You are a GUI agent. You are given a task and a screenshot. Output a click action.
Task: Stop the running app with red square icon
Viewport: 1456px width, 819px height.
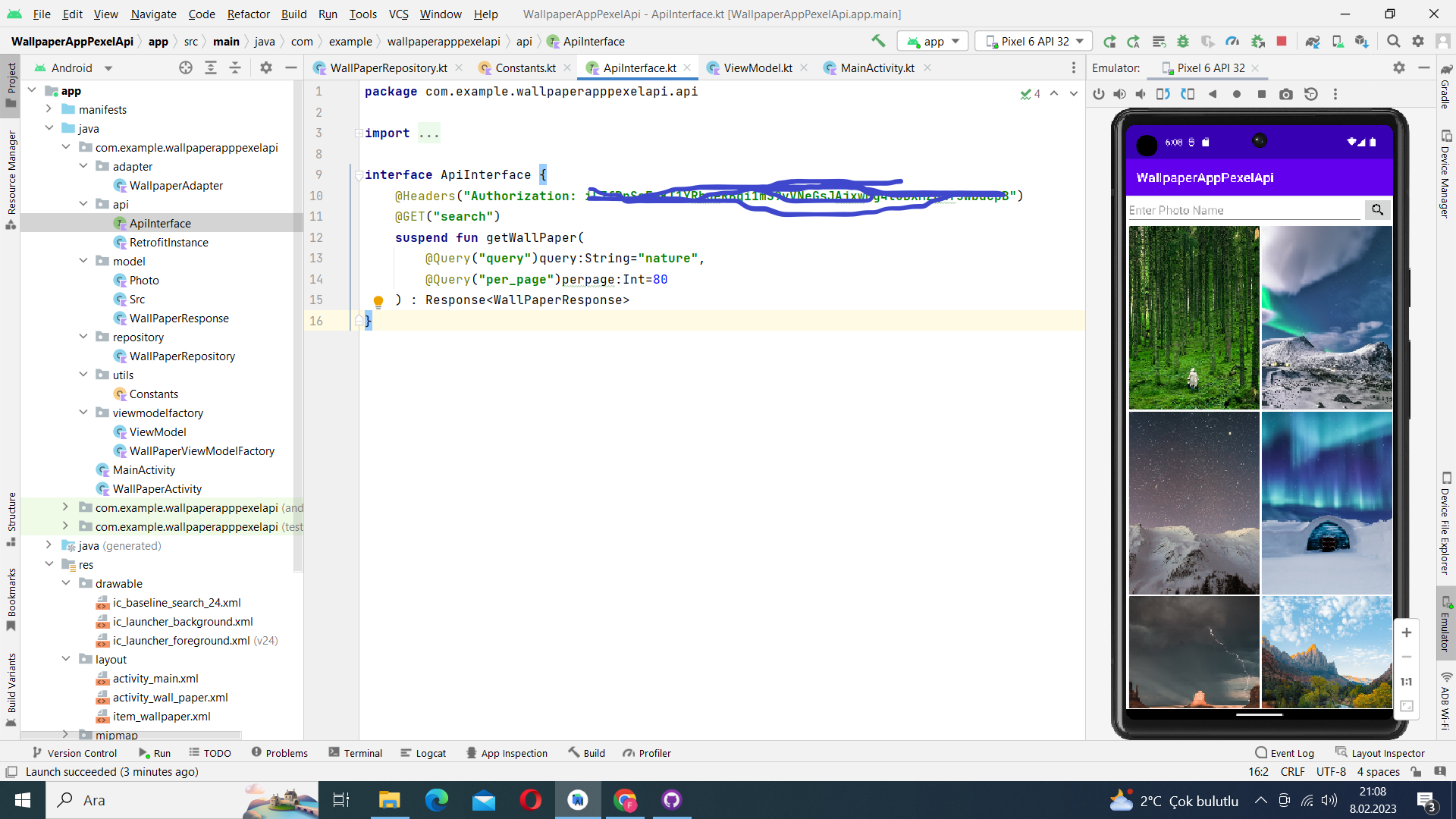tap(1282, 41)
